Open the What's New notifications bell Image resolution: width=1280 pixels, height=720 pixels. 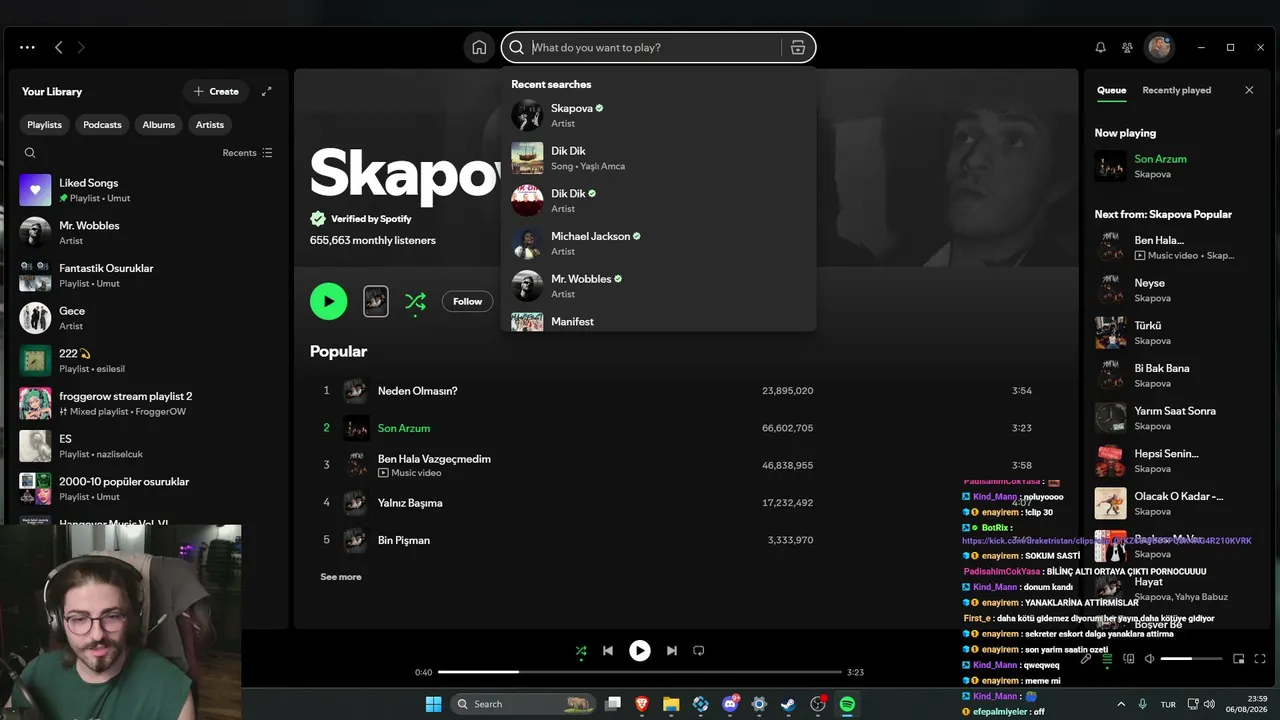coord(1100,47)
